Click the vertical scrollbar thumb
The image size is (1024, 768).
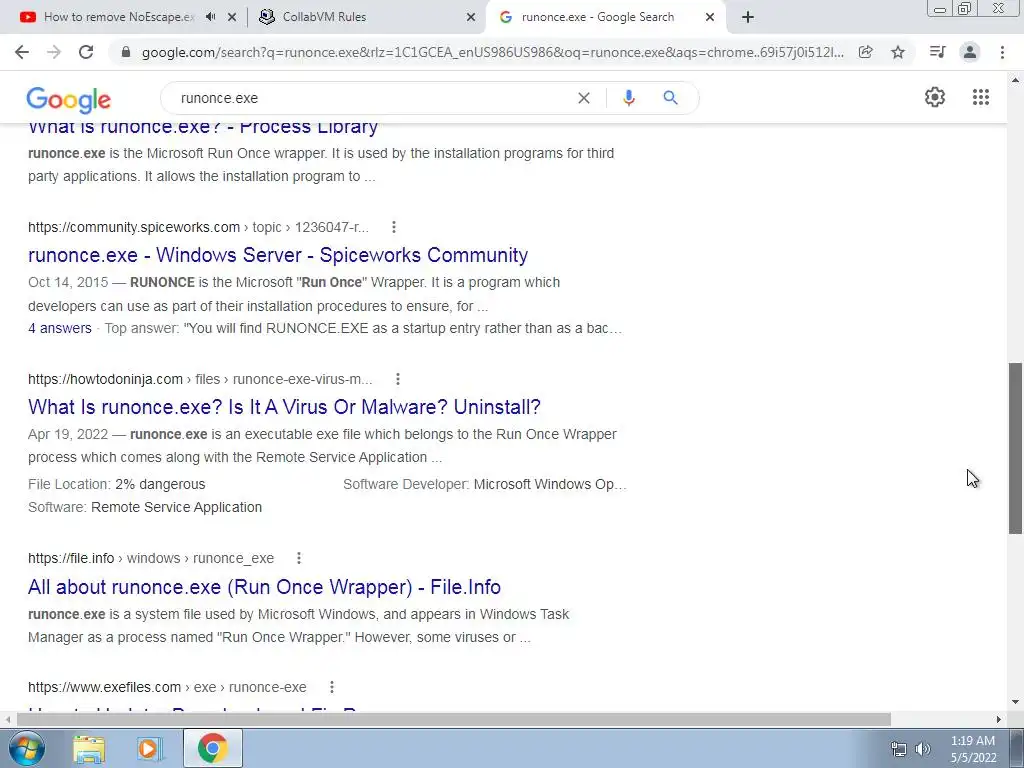click(1015, 448)
